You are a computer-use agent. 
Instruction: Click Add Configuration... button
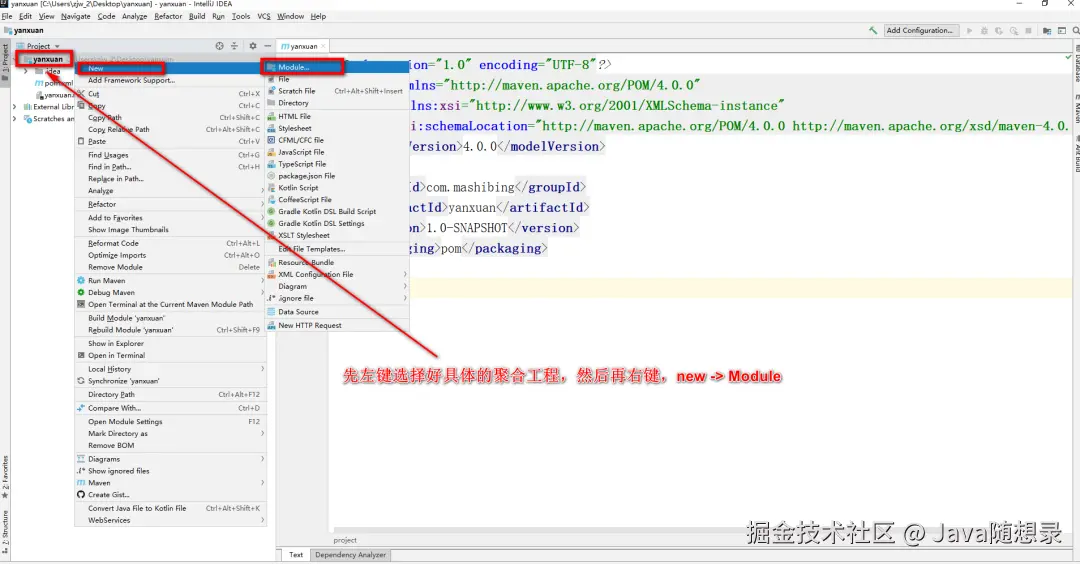920,30
